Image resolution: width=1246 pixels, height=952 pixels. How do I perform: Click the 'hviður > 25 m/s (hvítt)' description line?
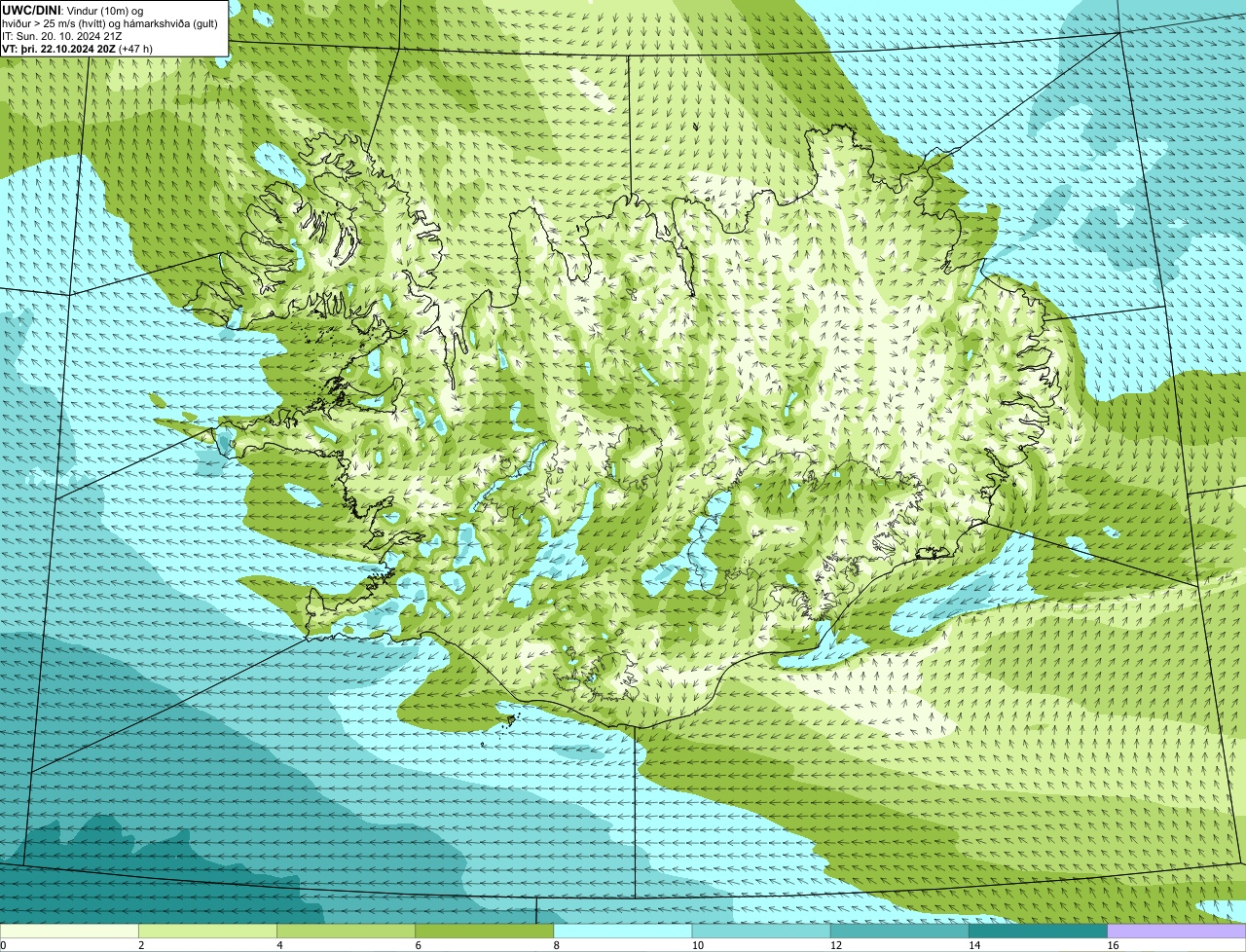110,22
